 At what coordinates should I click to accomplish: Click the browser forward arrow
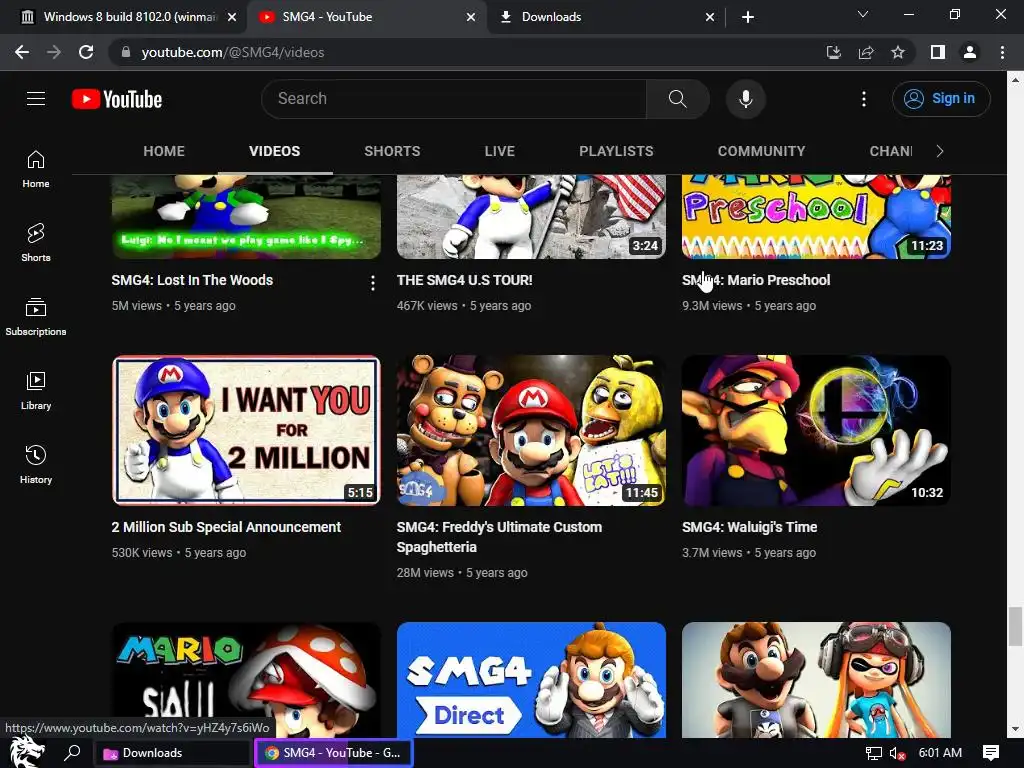pyautogui.click(x=54, y=52)
